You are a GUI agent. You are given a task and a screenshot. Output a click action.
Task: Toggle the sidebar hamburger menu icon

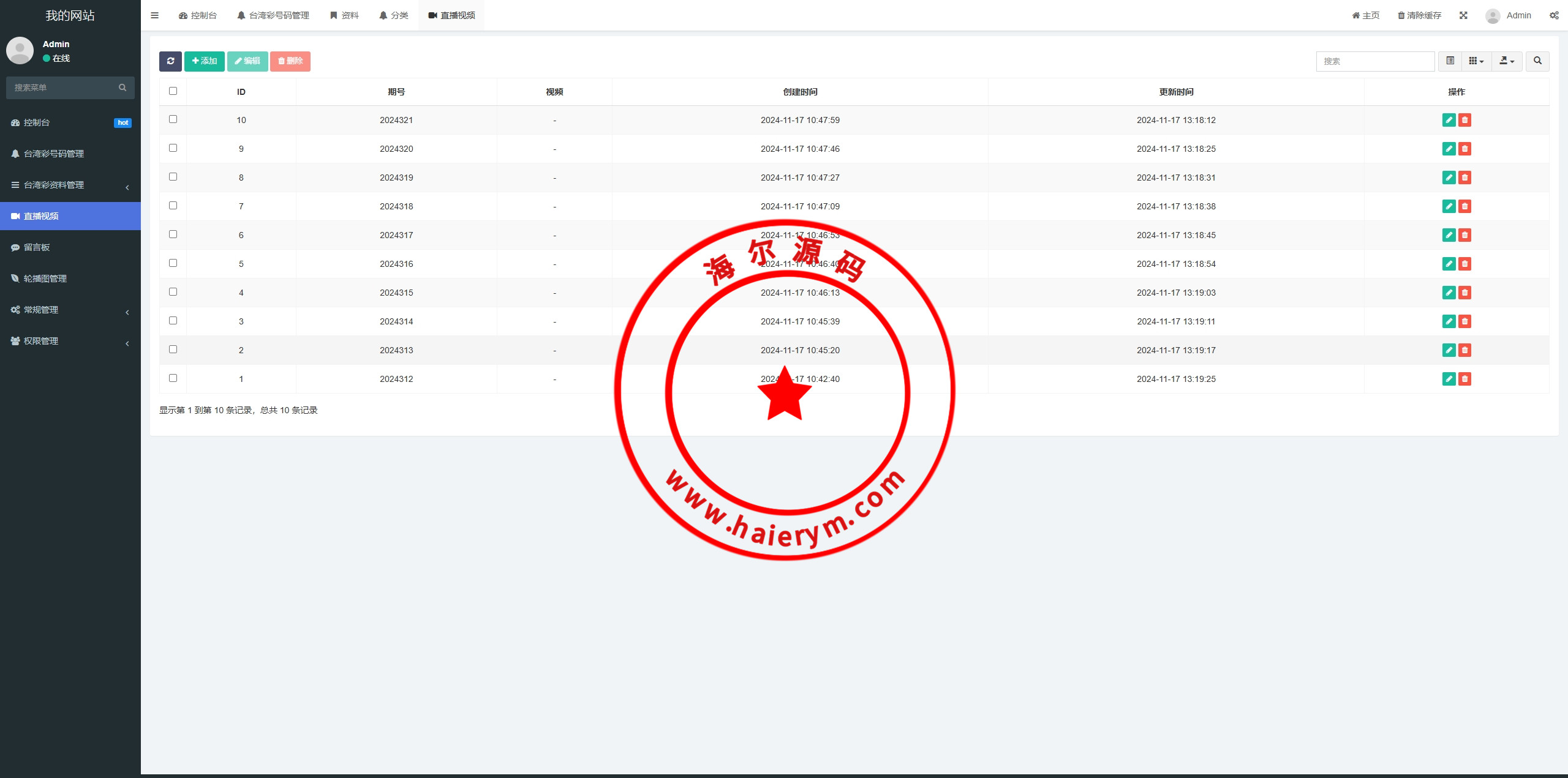tap(154, 15)
